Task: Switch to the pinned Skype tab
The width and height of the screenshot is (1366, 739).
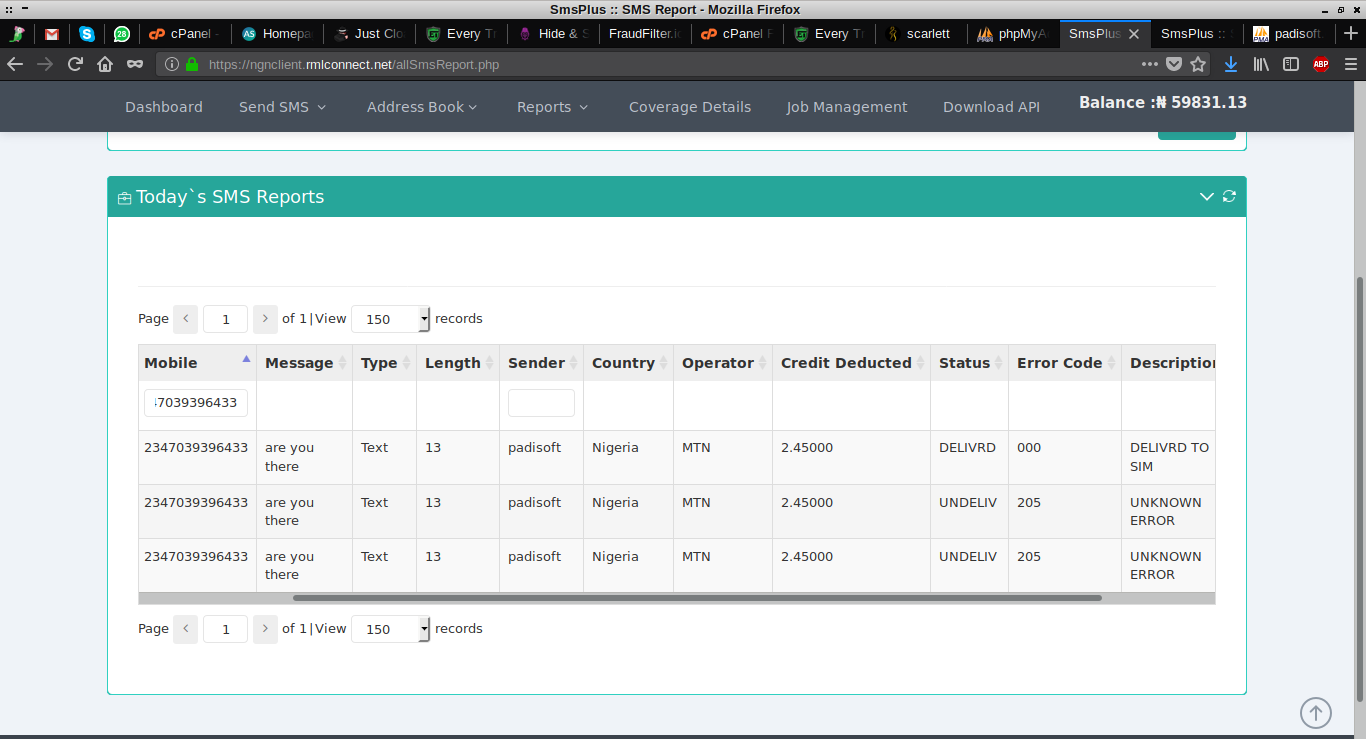Action: pos(87,33)
